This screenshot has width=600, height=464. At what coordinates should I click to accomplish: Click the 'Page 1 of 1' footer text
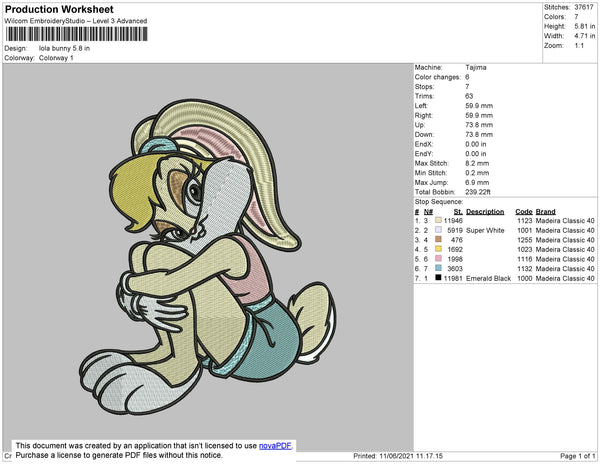pyautogui.click(x=578, y=456)
